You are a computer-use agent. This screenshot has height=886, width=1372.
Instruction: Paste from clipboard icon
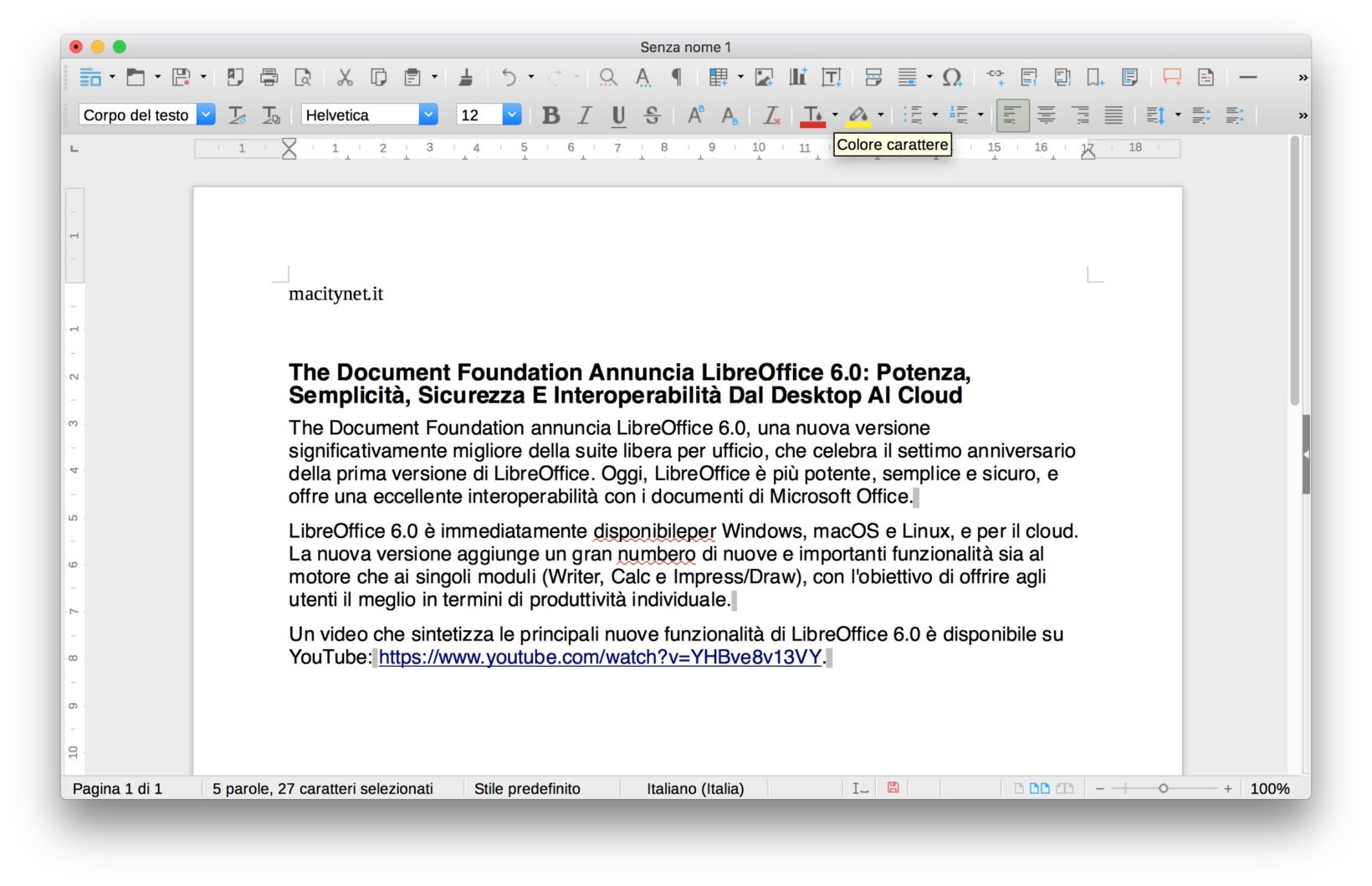[x=412, y=78]
